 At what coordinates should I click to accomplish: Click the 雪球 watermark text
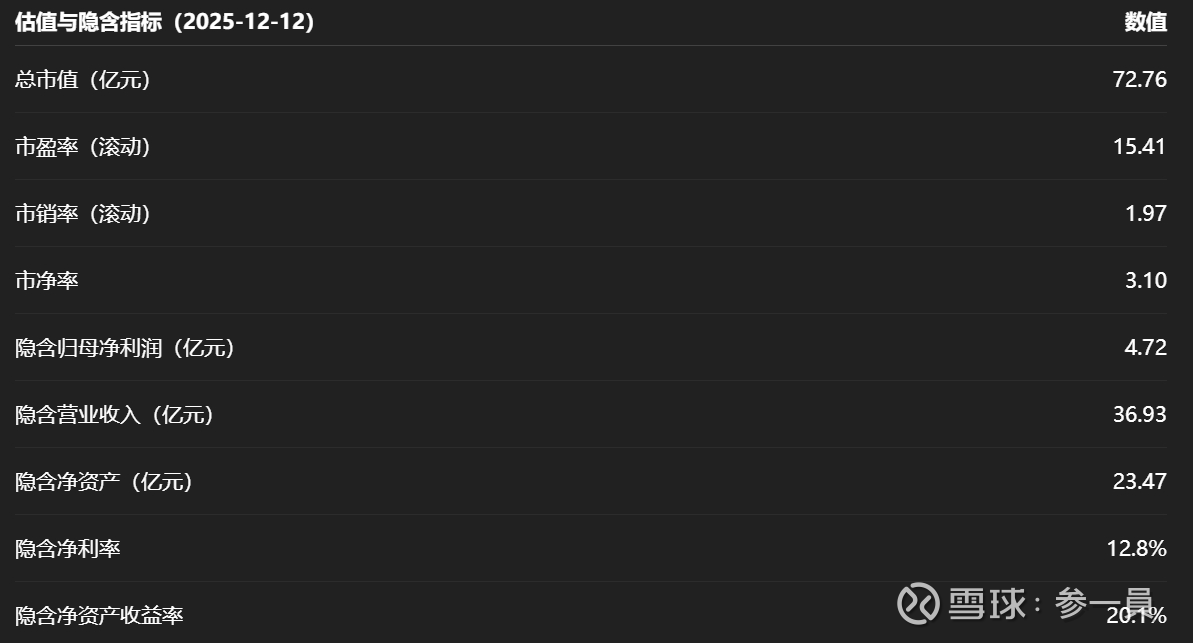pos(983,603)
